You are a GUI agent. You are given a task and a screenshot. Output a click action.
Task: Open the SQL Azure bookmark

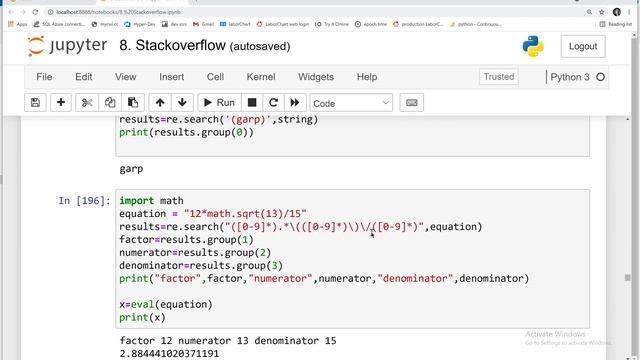tap(59, 24)
